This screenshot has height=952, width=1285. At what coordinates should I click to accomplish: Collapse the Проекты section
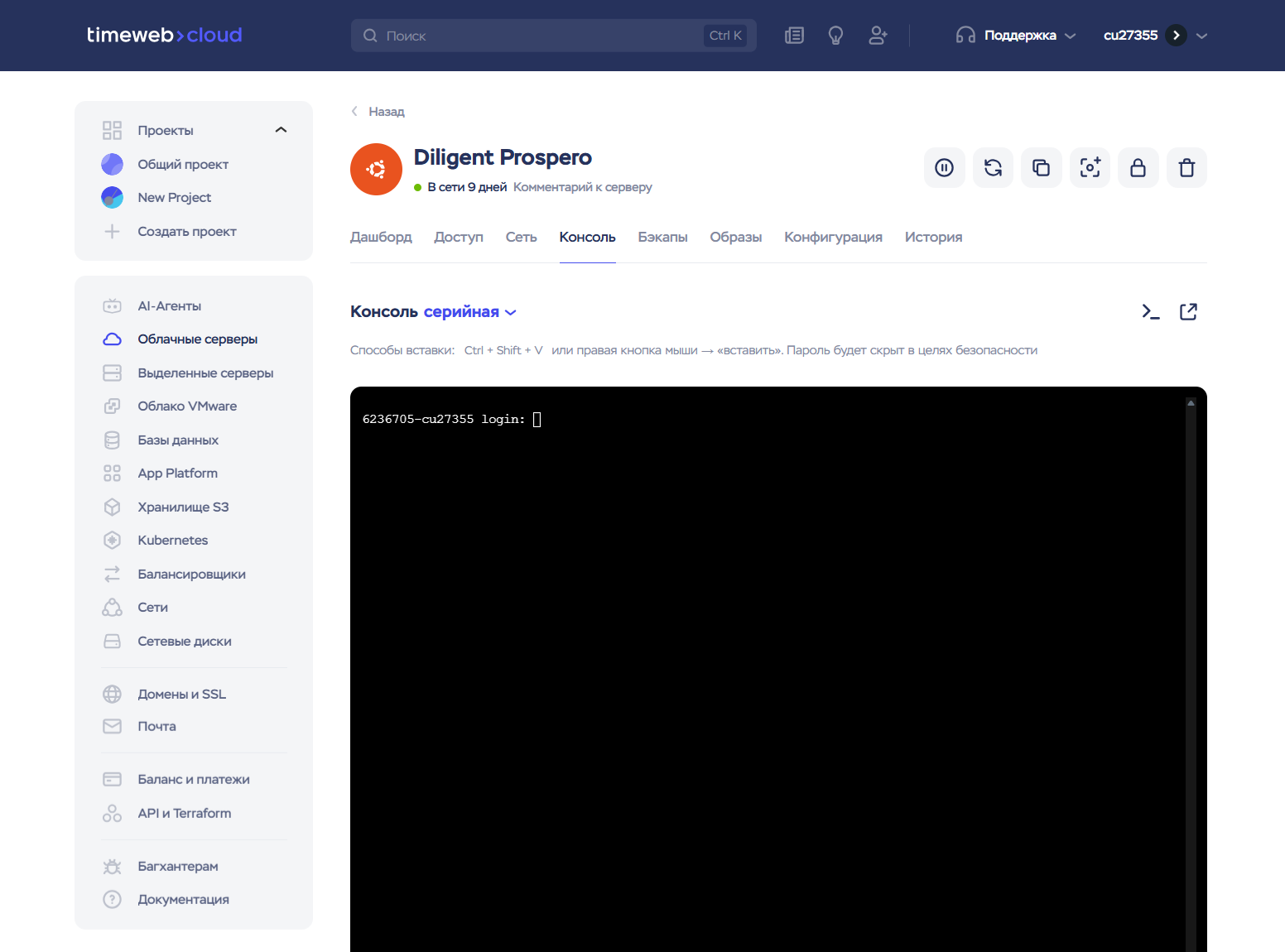[281, 130]
